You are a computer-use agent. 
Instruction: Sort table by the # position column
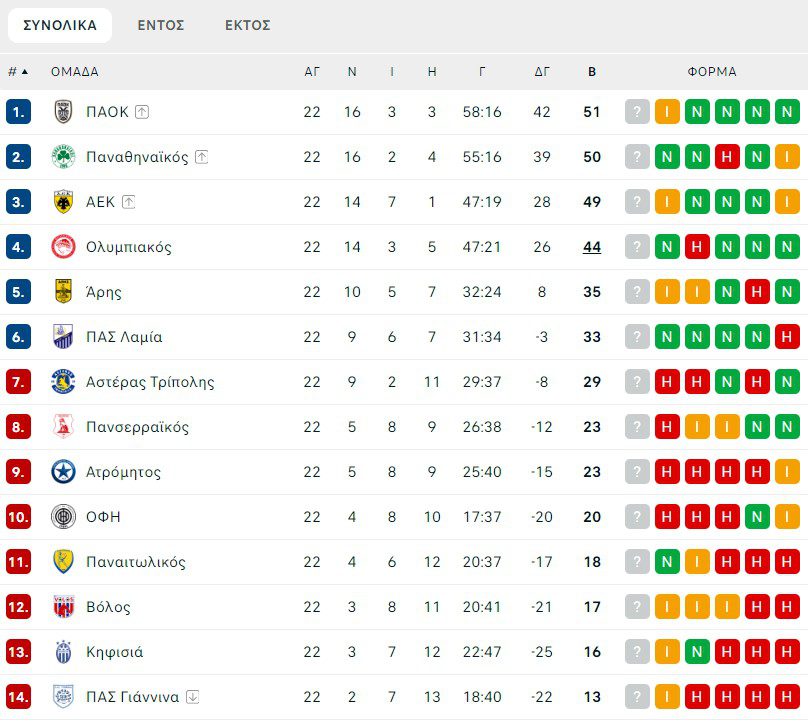(18, 72)
